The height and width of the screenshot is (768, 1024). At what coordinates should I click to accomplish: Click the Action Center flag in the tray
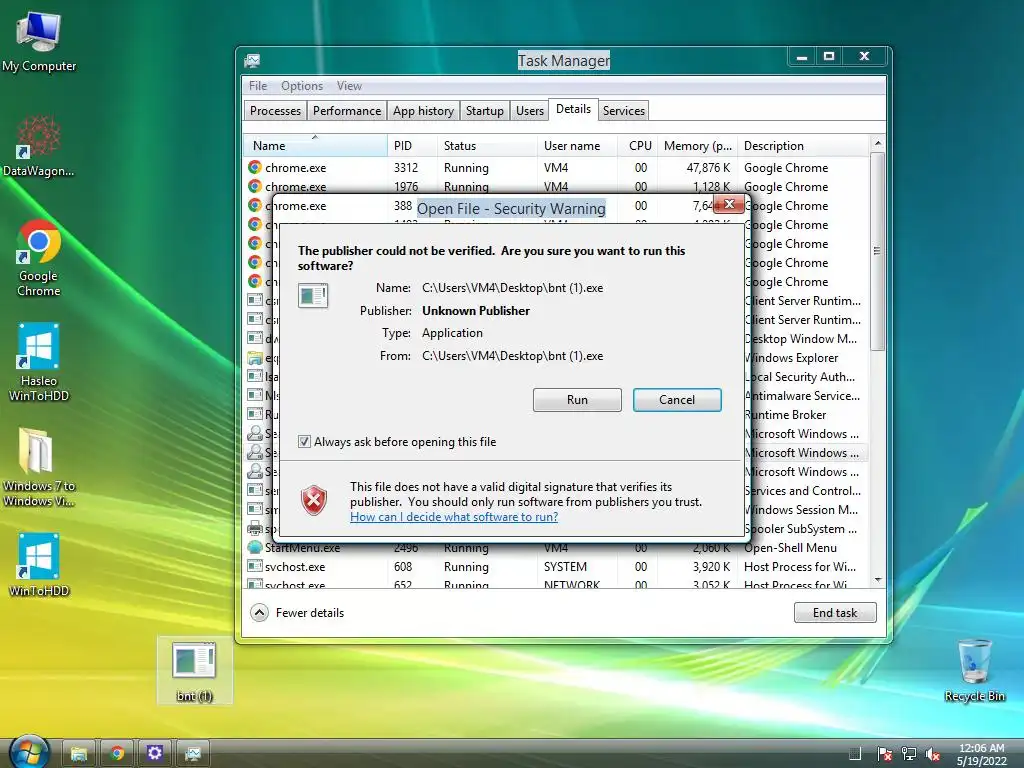884,754
